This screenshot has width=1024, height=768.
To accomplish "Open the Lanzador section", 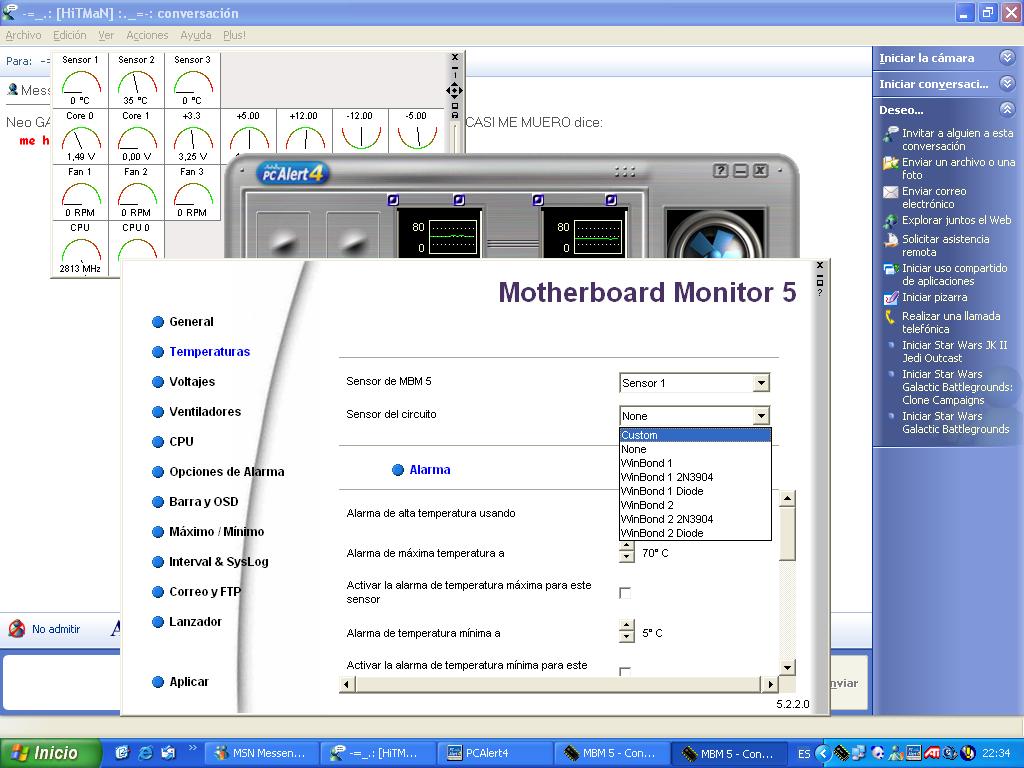I will click(x=187, y=622).
